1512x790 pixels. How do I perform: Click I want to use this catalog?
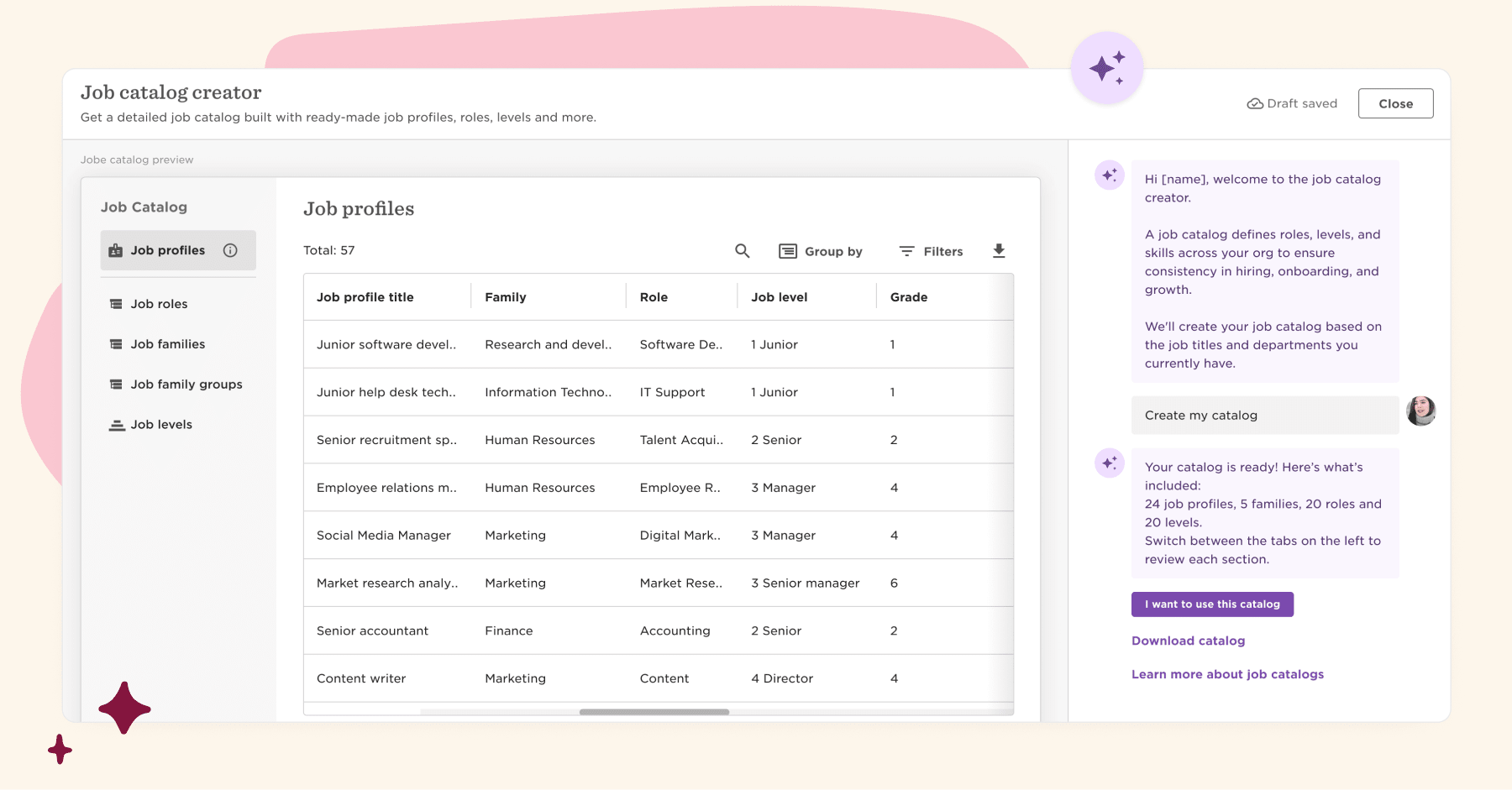click(1212, 604)
